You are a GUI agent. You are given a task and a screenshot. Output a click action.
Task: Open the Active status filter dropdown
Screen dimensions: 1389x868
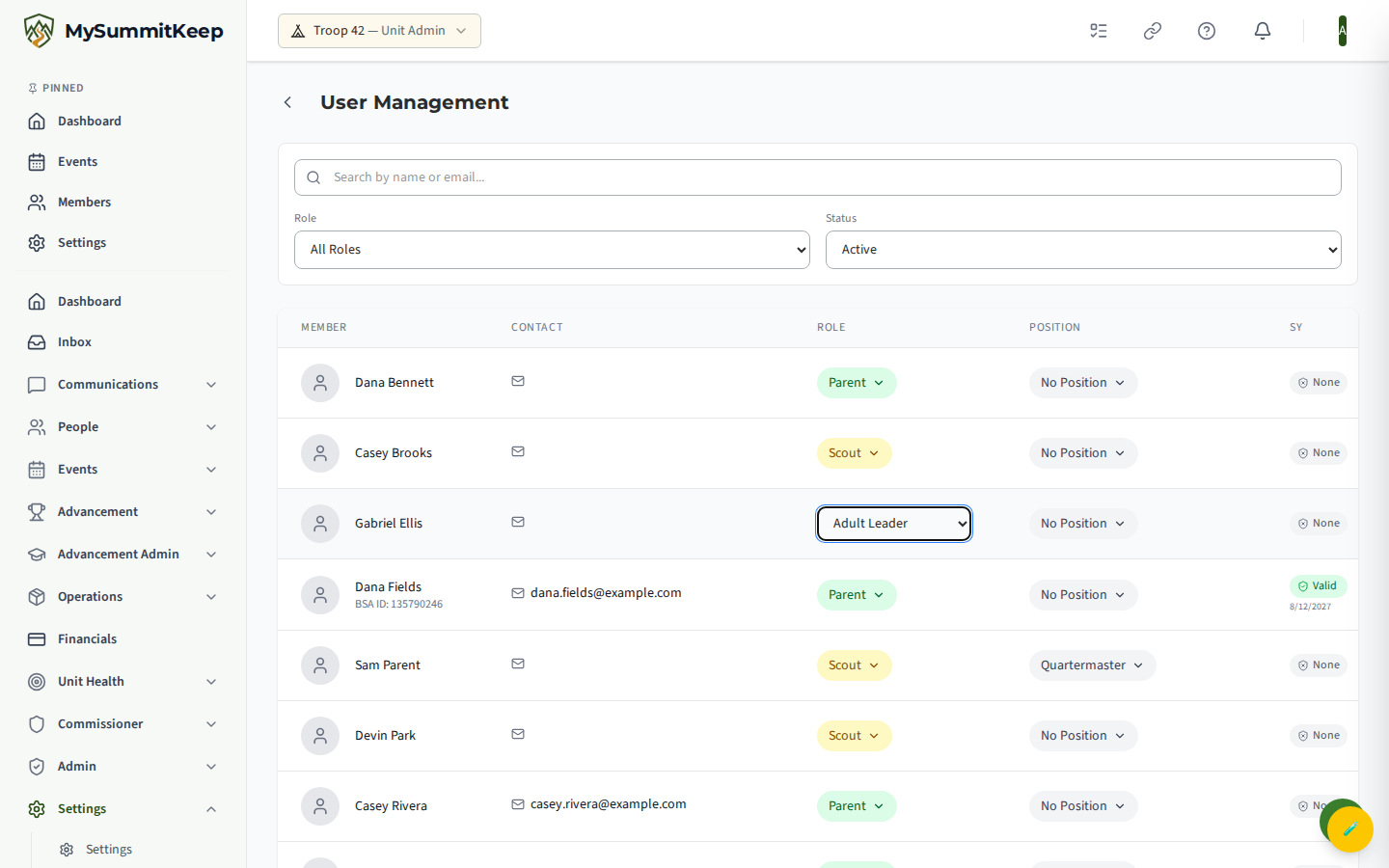(1083, 250)
